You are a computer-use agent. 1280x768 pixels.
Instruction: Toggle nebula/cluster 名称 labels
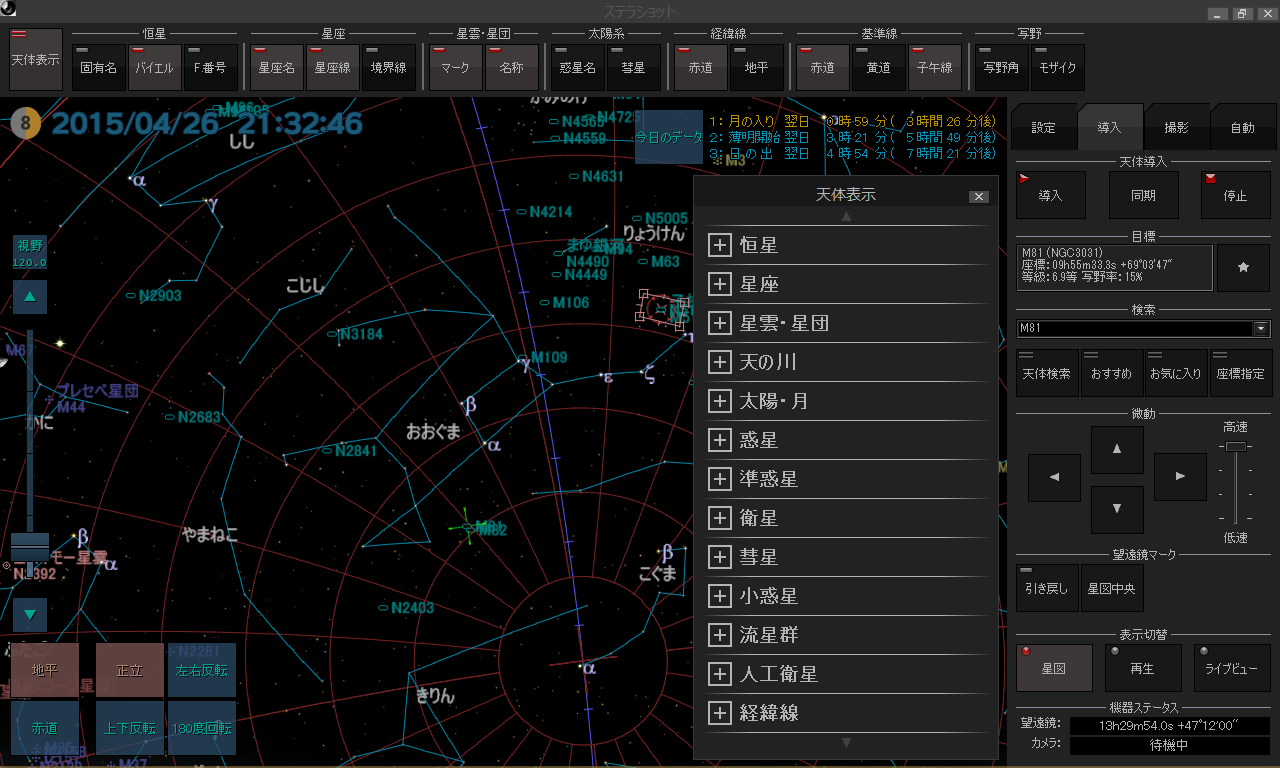[512, 67]
